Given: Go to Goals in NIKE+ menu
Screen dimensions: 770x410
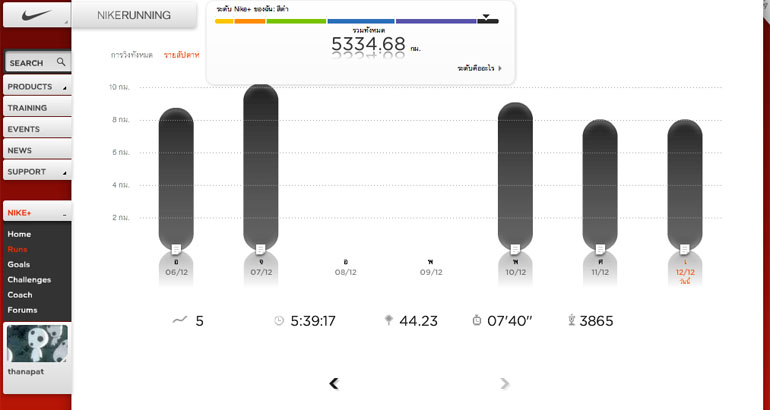Looking at the screenshot, I should click(19, 264).
